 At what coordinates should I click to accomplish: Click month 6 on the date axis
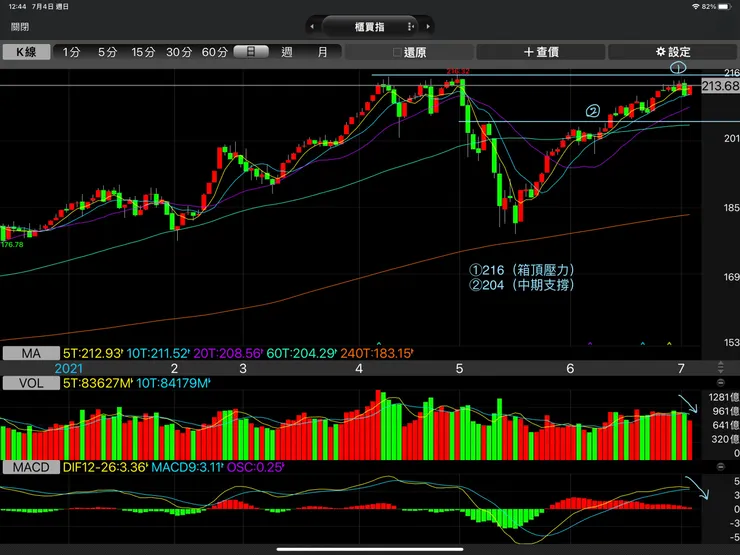[570, 369]
